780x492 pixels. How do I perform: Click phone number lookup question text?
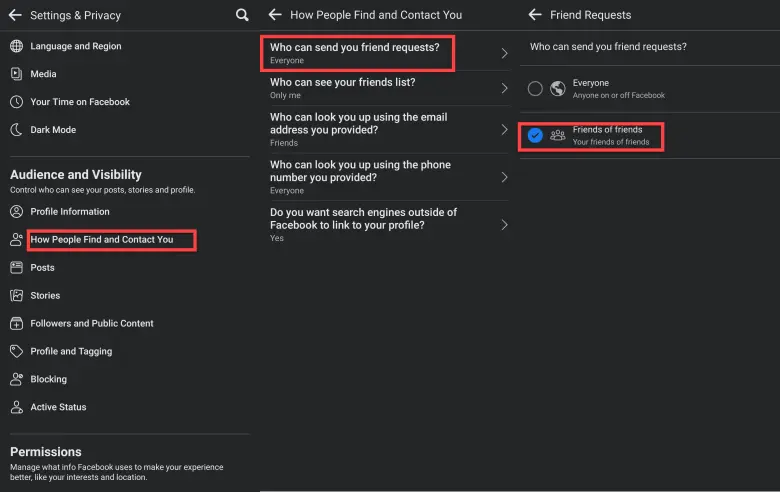pyautogui.click(x=360, y=171)
